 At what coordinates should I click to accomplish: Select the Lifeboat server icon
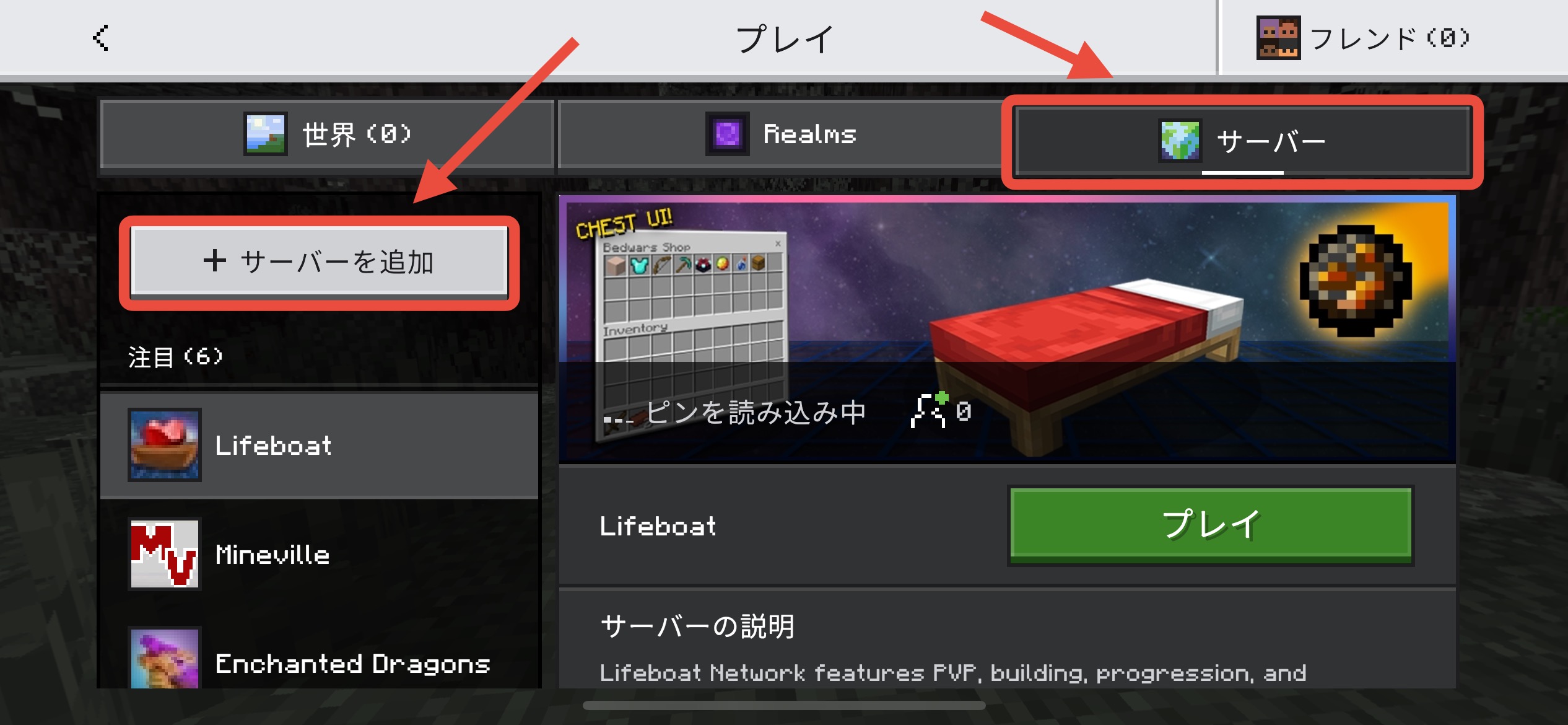pos(165,445)
